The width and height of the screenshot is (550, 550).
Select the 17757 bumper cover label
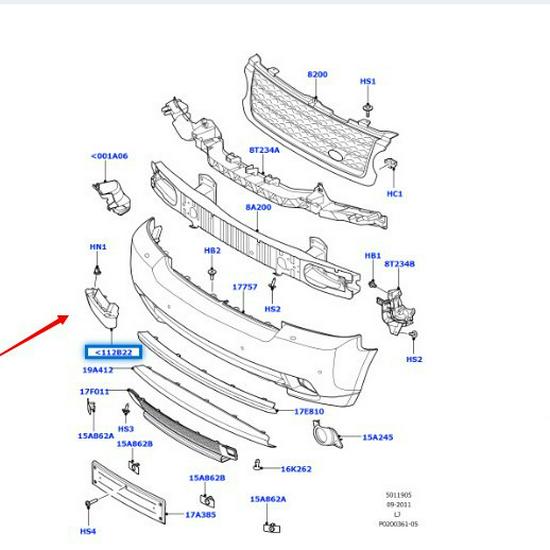pyautogui.click(x=245, y=287)
